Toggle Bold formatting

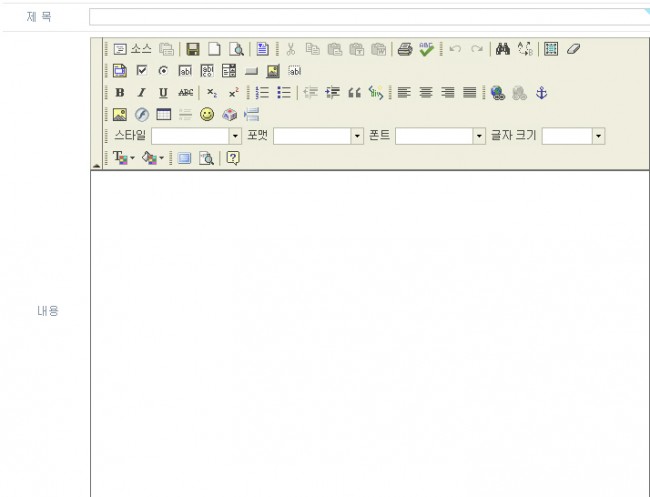120,93
